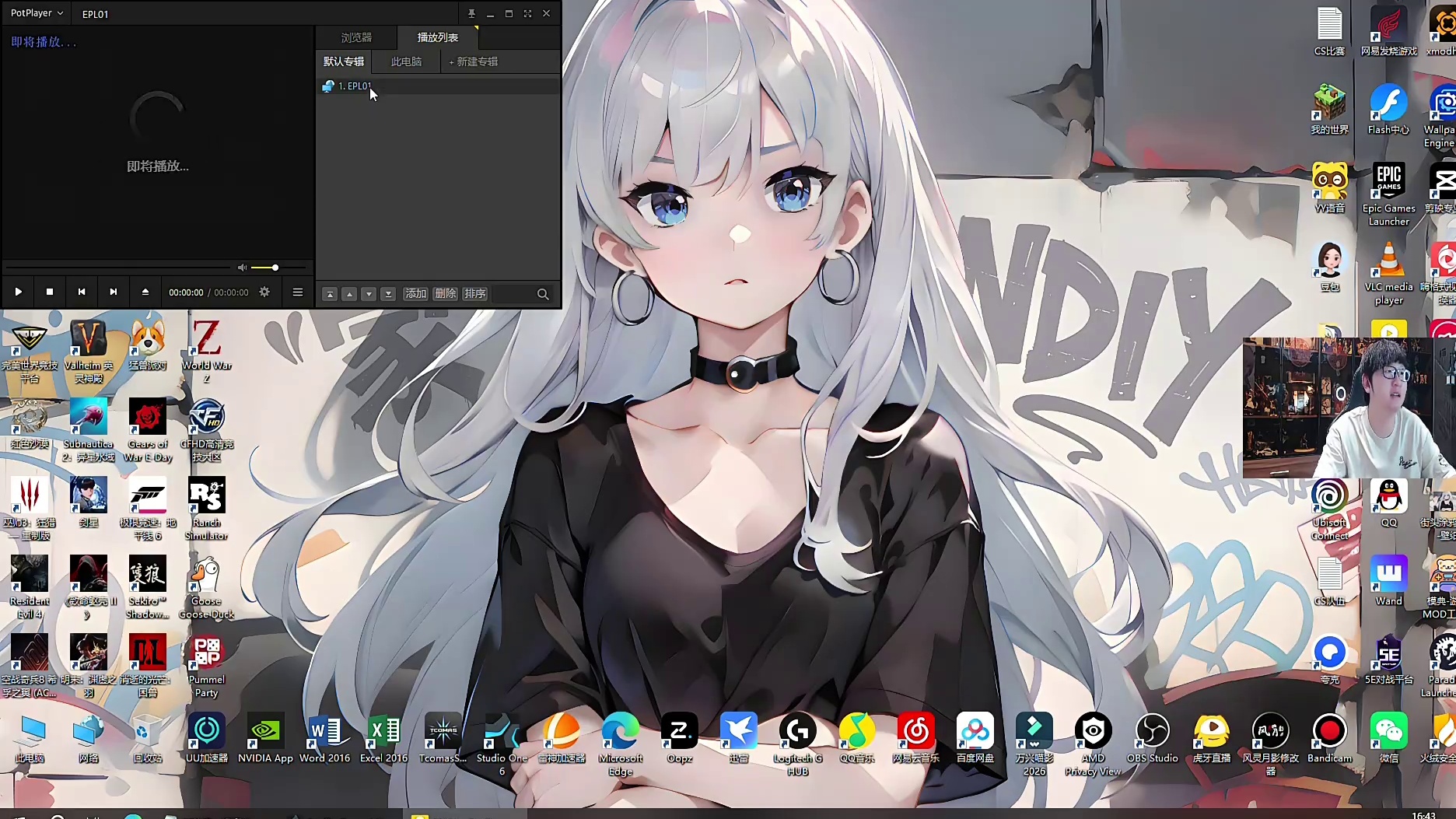Screen dimensions: 1456x819
Task: Click the Bandicam desktop icon
Action: tap(1329, 738)
